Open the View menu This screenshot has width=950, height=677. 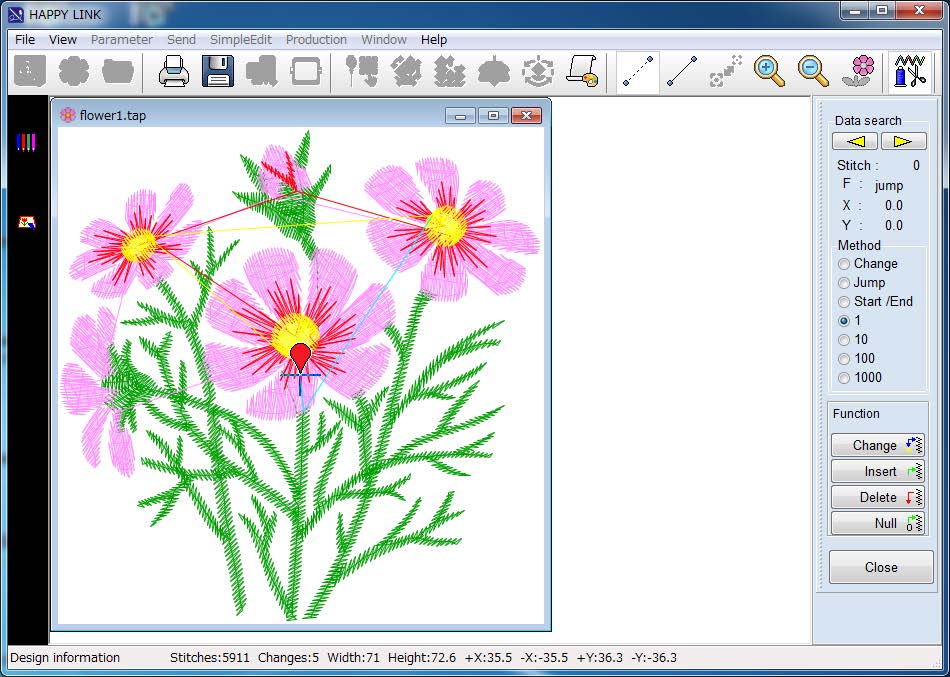pos(63,40)
